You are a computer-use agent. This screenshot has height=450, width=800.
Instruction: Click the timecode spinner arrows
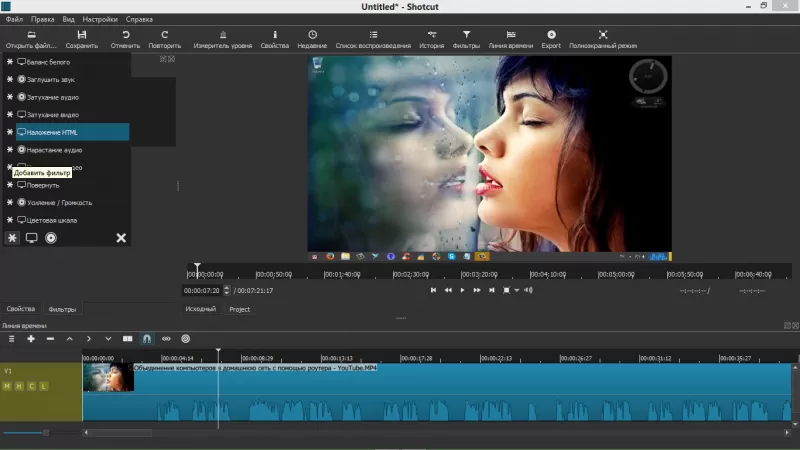click(226, 290)
